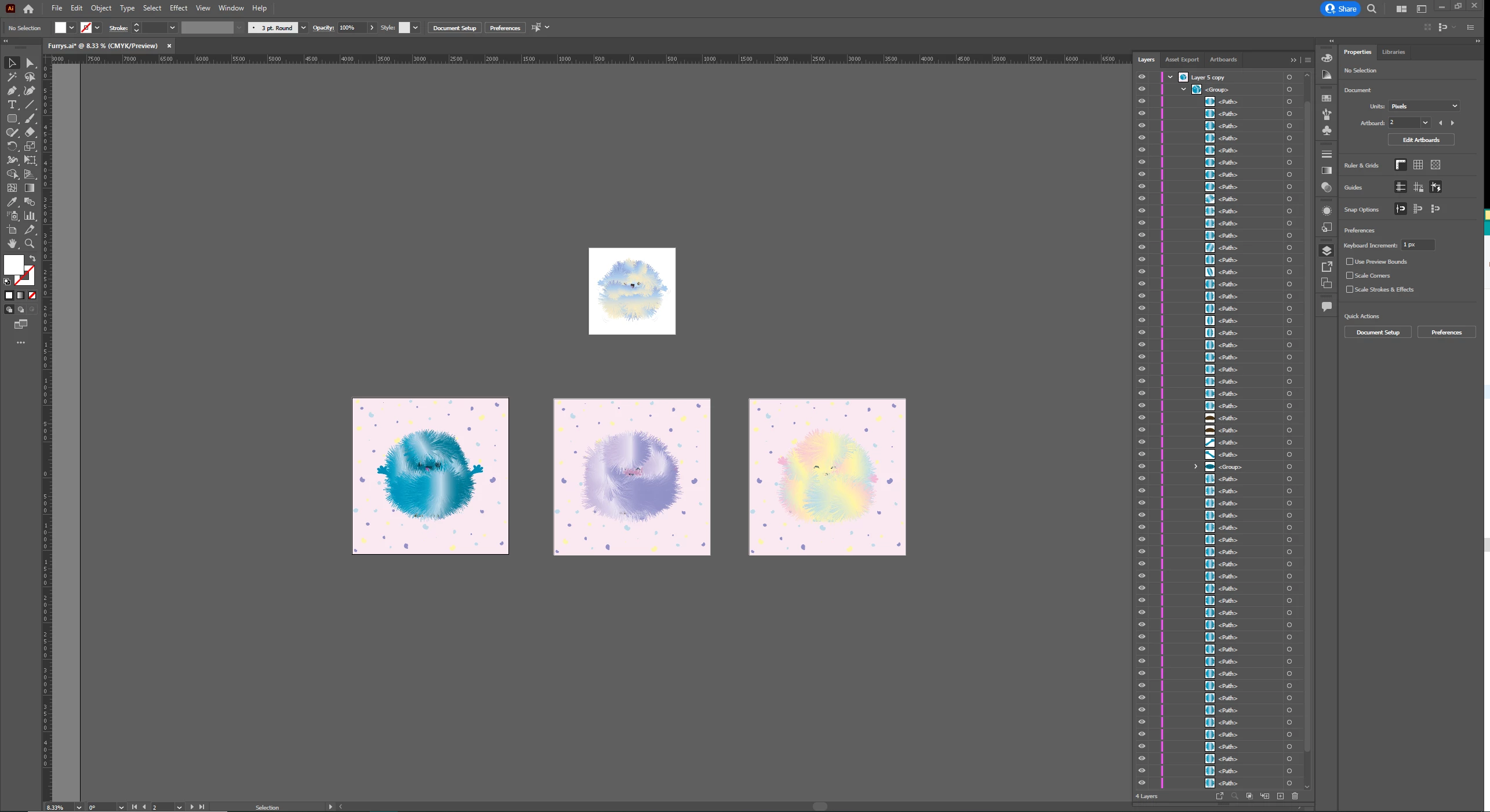This screenshot has width=1490, height=812.
Task: Click the Share button
Action: pyautogui.click(x=1340, y=9)
